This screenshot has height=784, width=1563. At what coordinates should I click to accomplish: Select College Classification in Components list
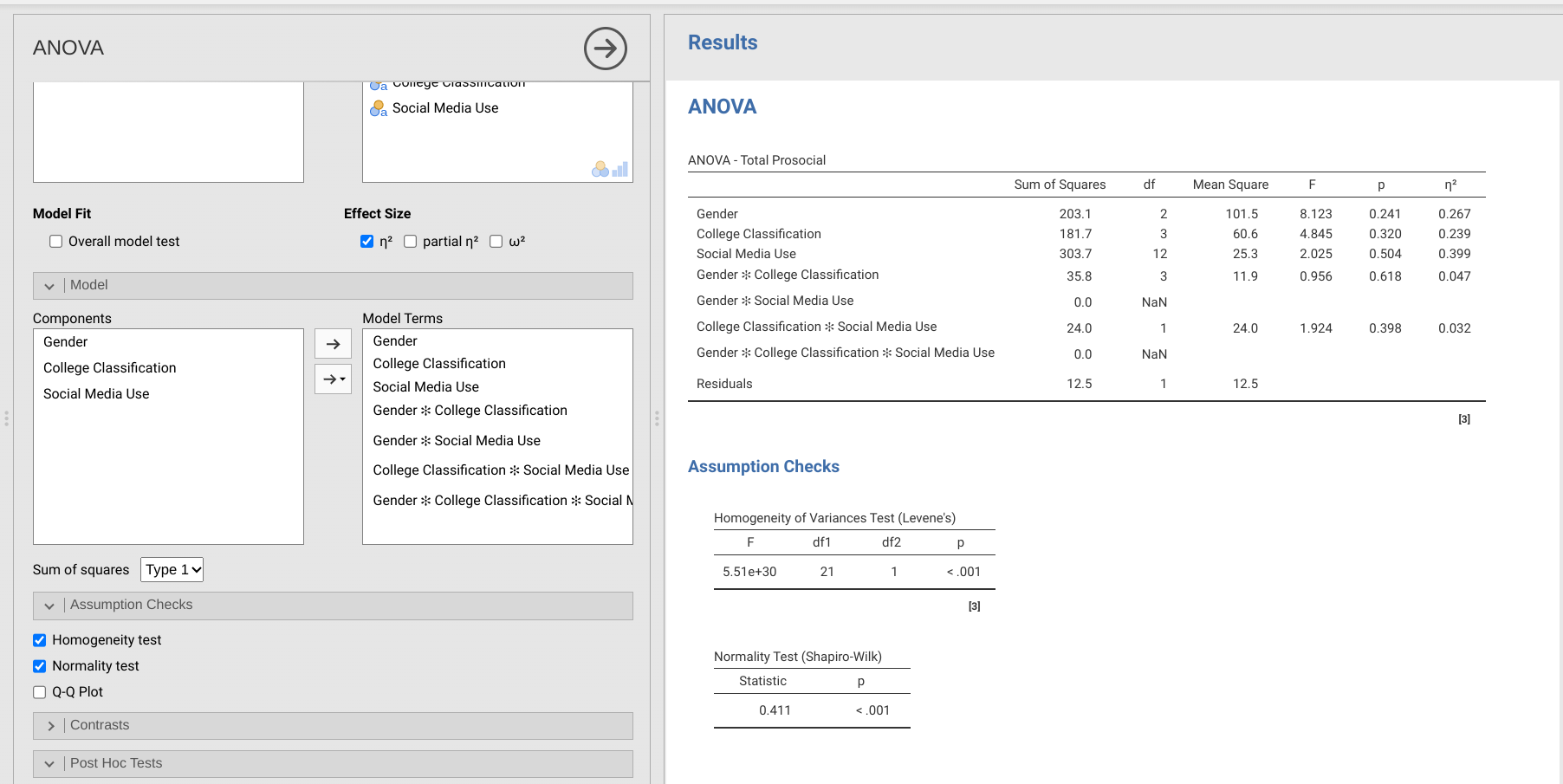(x=110, y=368)
